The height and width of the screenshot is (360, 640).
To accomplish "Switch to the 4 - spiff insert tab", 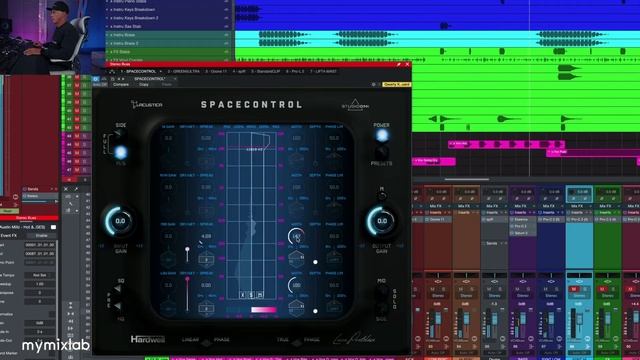I will 239,71.
